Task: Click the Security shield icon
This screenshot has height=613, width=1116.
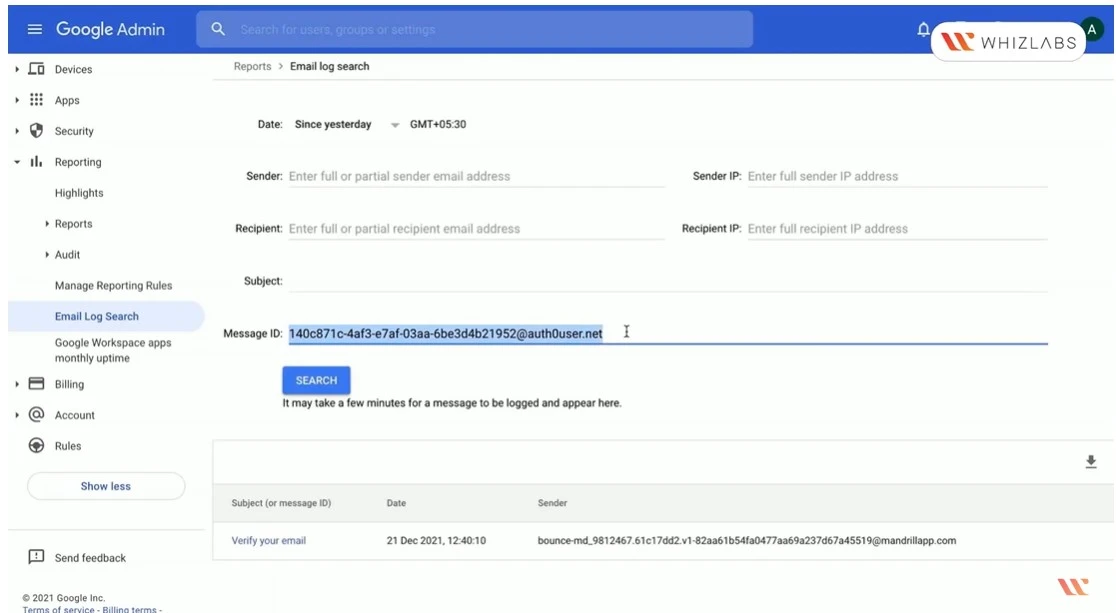Action: pyautogui.click(x=36, y=130)
